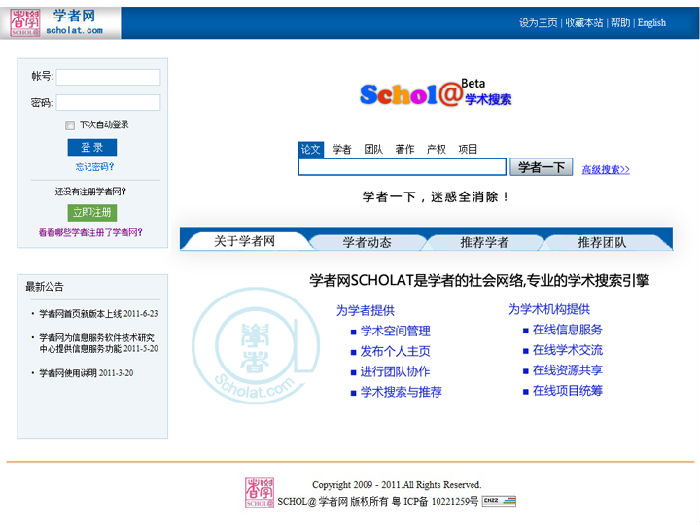Click the 学者一下 search button
The width and height of the screenshot is (700, 525).
[541, 167]
